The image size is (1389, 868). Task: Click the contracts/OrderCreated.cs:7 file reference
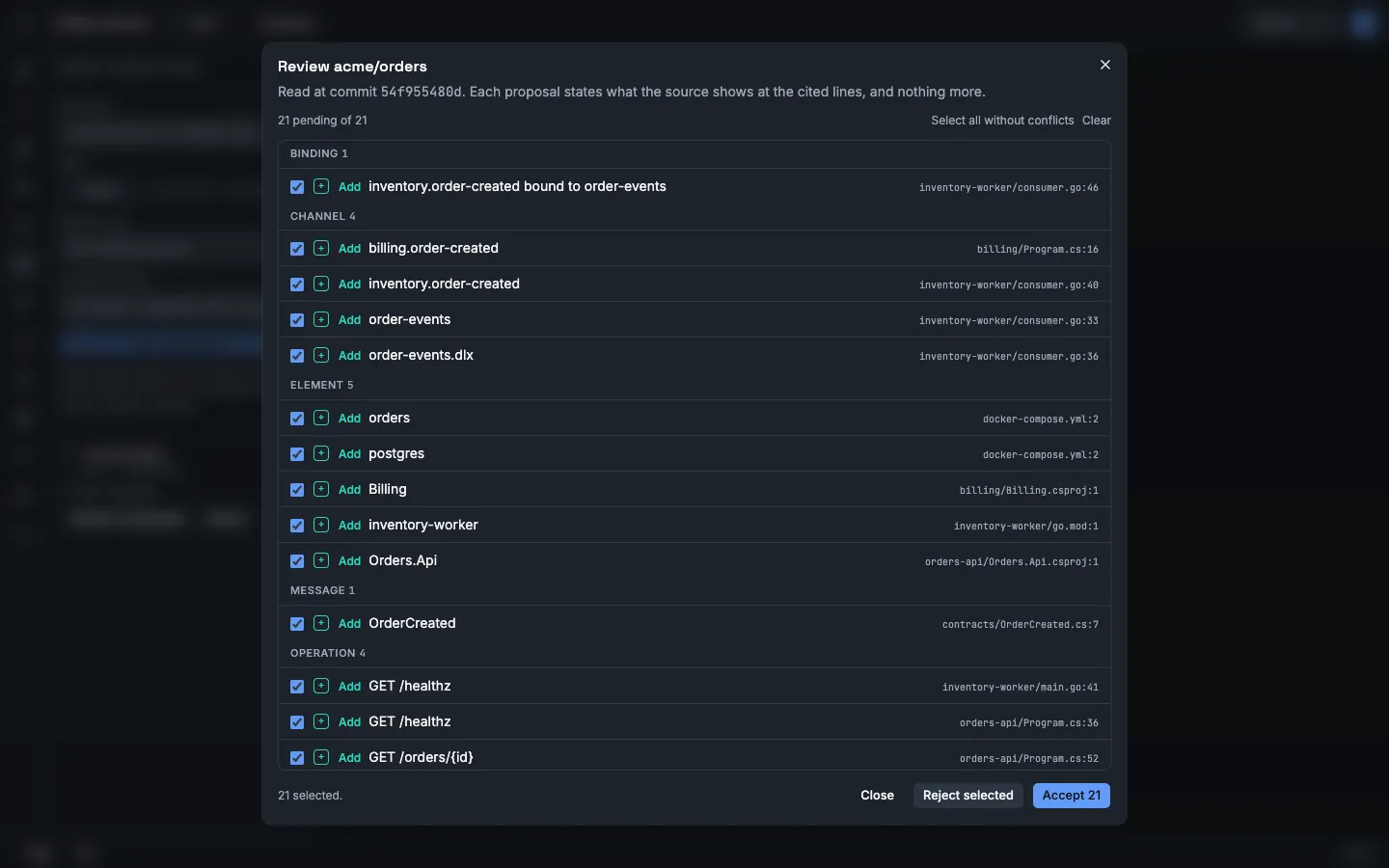click(1021, 625)
